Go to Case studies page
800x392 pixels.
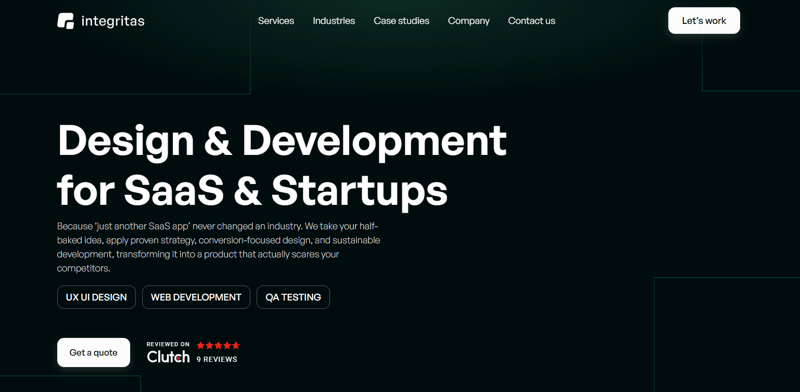tap(402, 21)
